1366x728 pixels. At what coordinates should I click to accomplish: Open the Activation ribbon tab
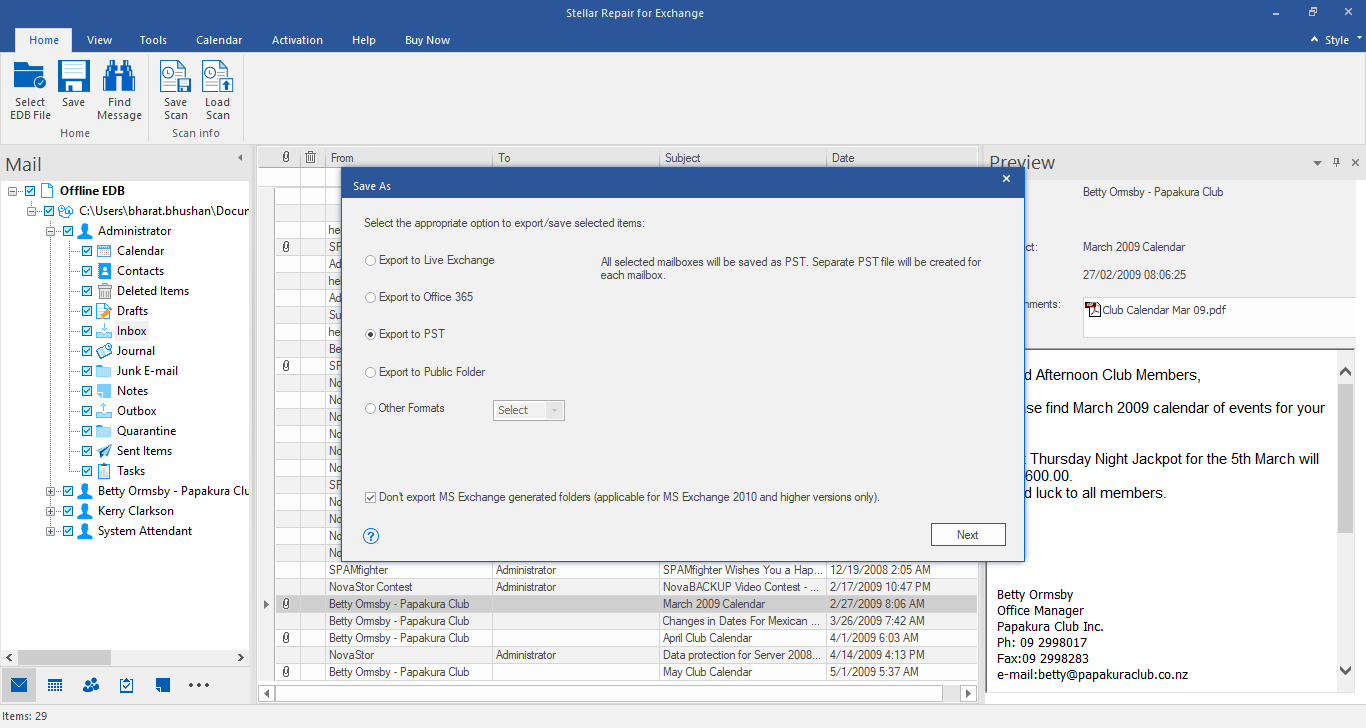coord(297,40)
